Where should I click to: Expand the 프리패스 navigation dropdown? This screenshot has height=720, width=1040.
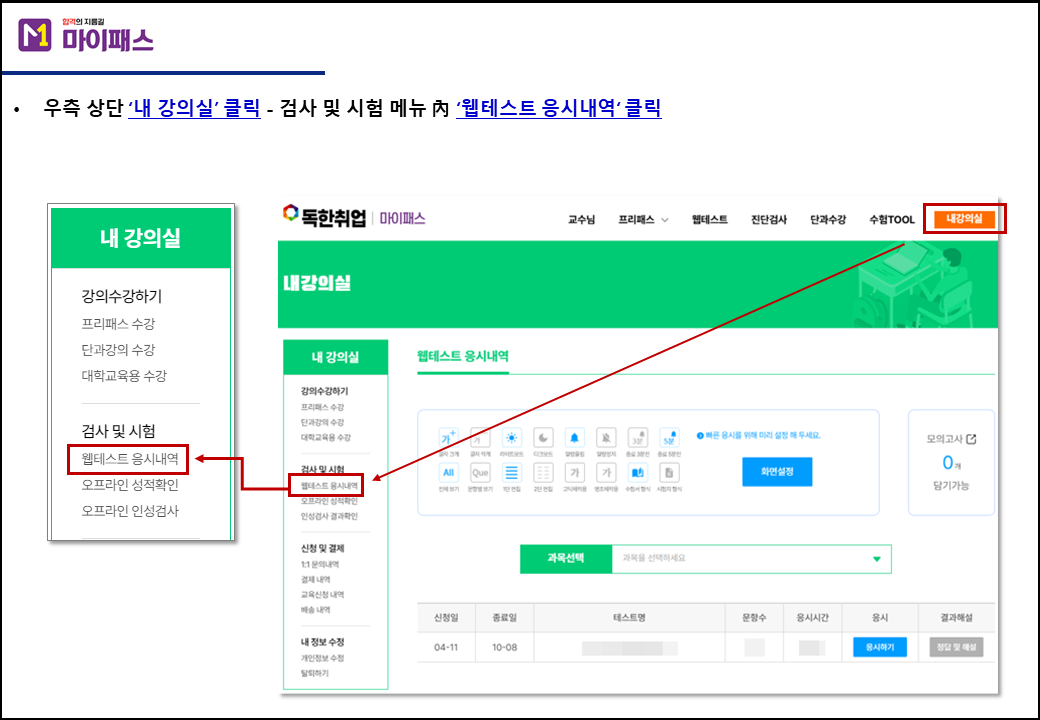pyautogui.click(x=644, y=218)
